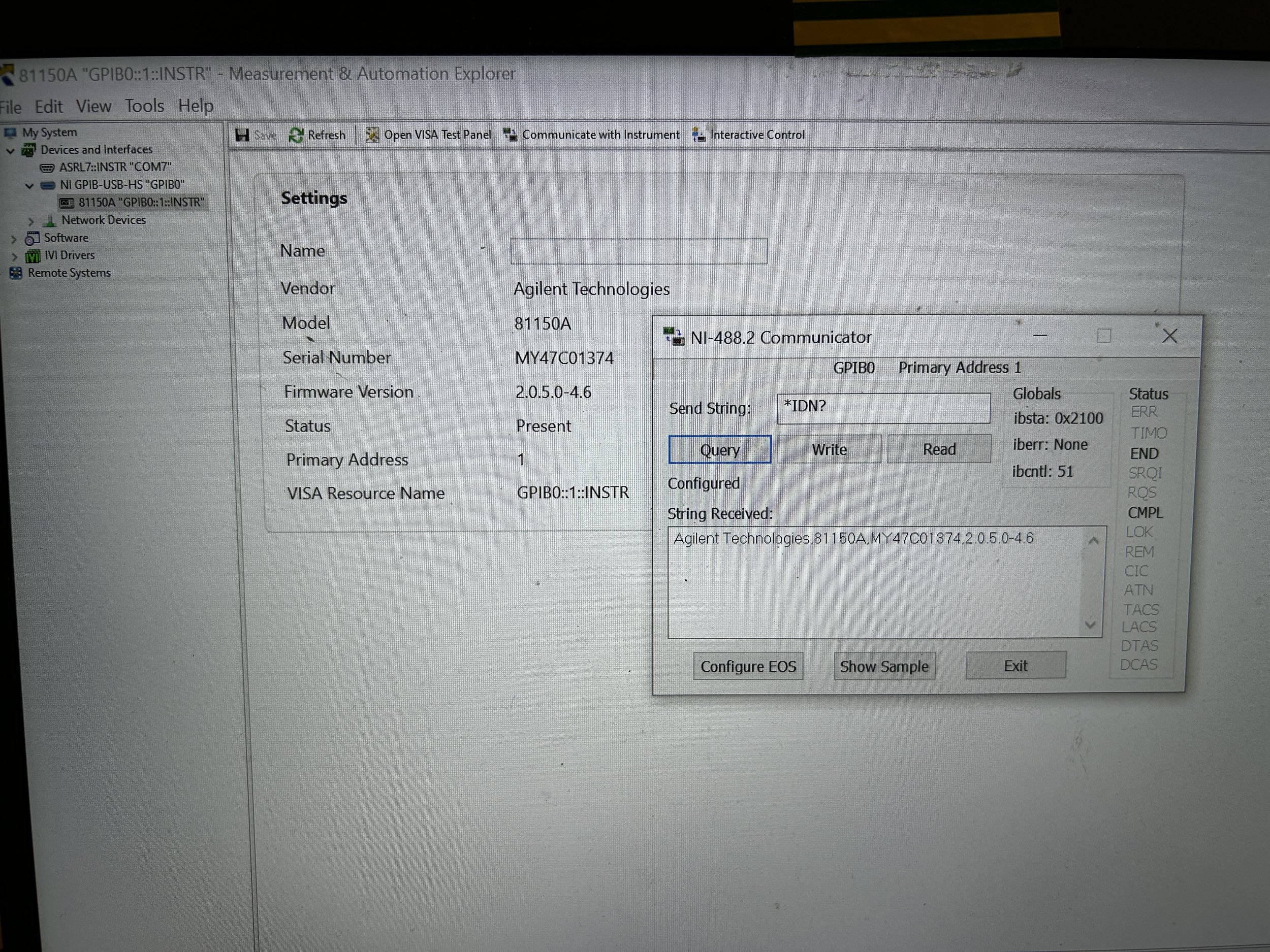Click the Read button
This screenshot has width=1270, height=952.
click(939, 448)
